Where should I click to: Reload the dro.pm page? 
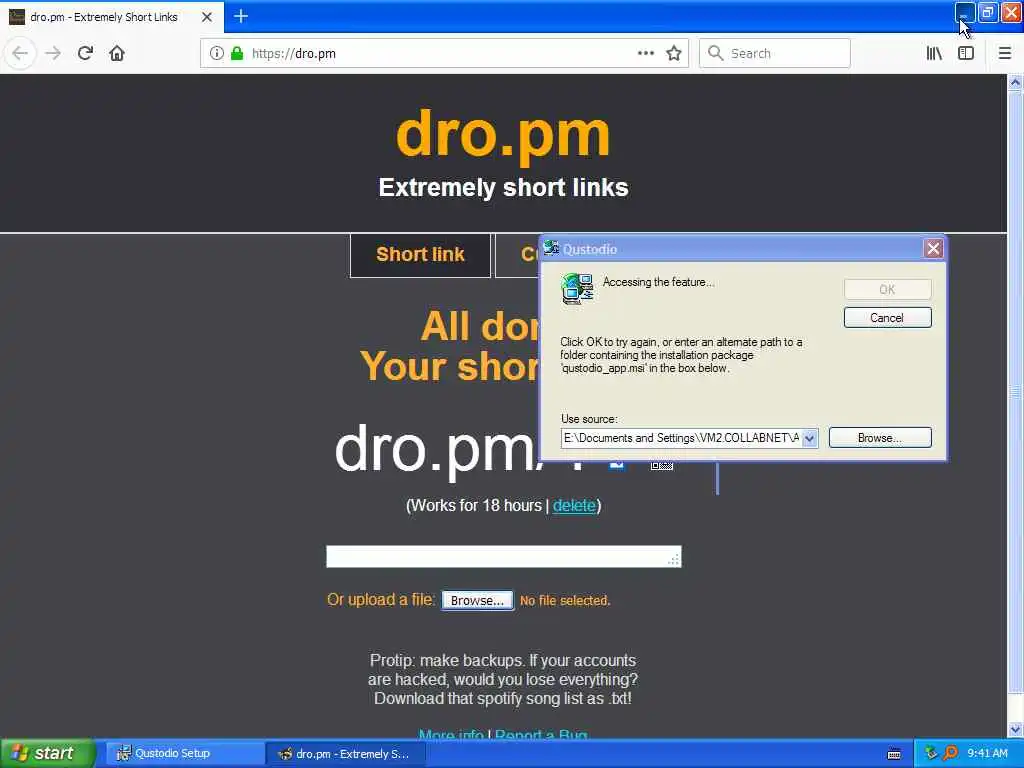85,53
